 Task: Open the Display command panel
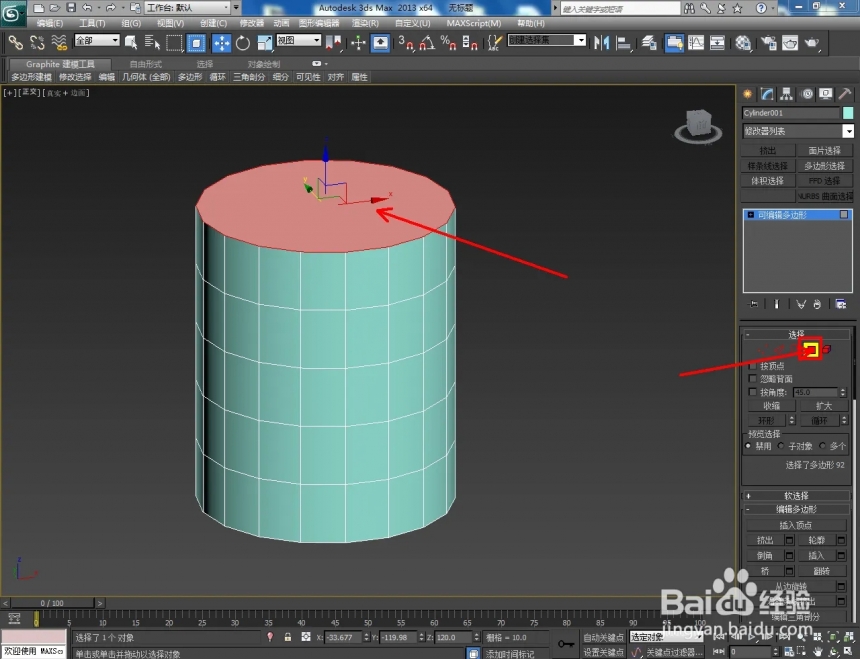825,94
